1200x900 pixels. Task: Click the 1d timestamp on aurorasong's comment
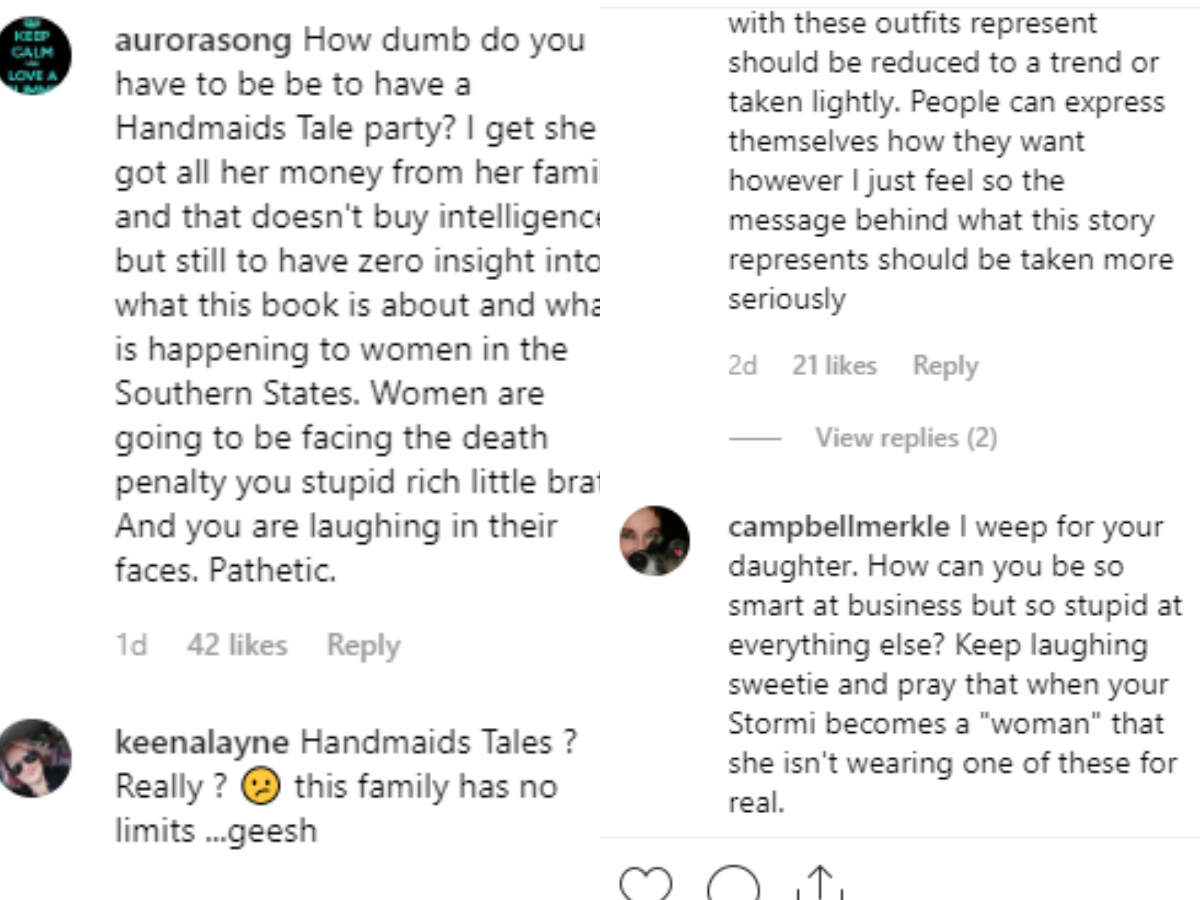[x=131, y=646]
